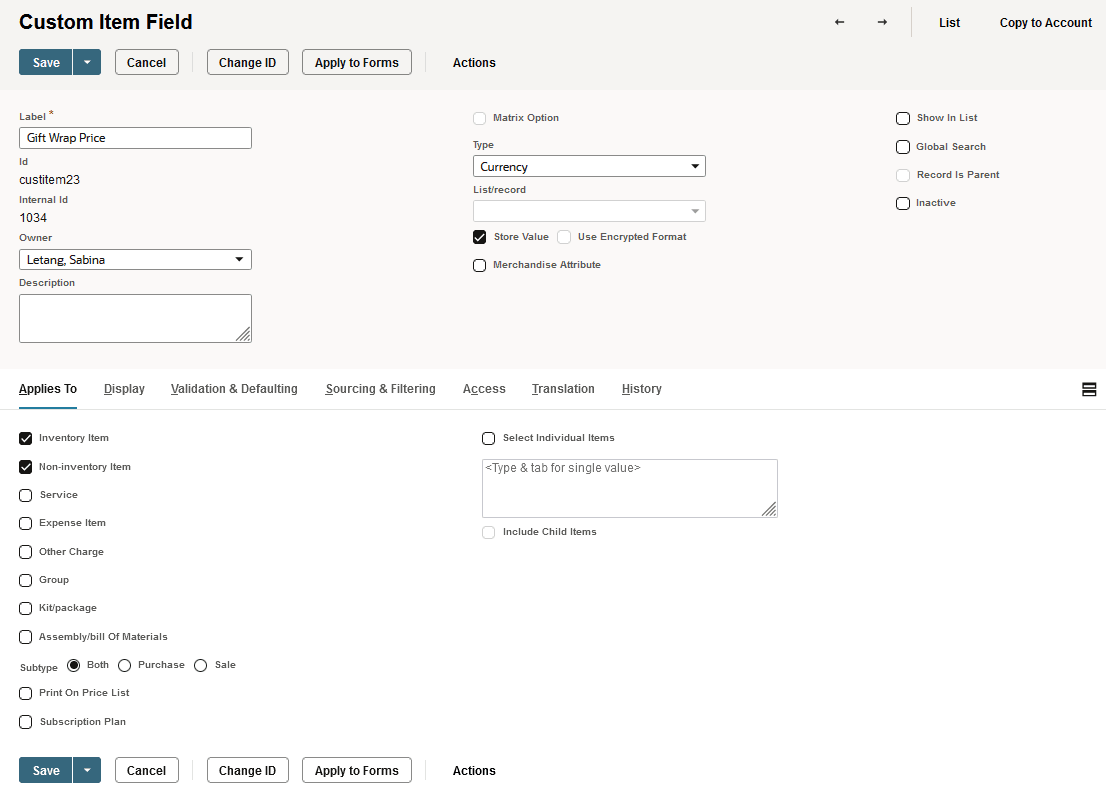The height and width of the screenshot is (787, 1106).
Task: Switch to the Display tab
Action: pos(124,389)
